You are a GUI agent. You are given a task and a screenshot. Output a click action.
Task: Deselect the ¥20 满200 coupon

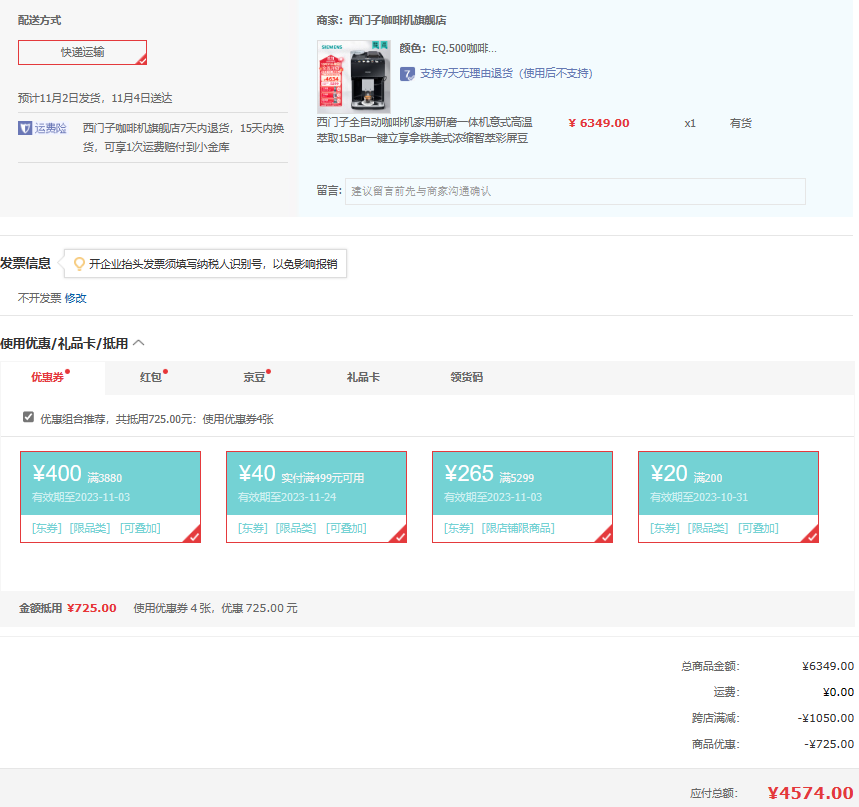pyautogui.click(x=729, y=497)
